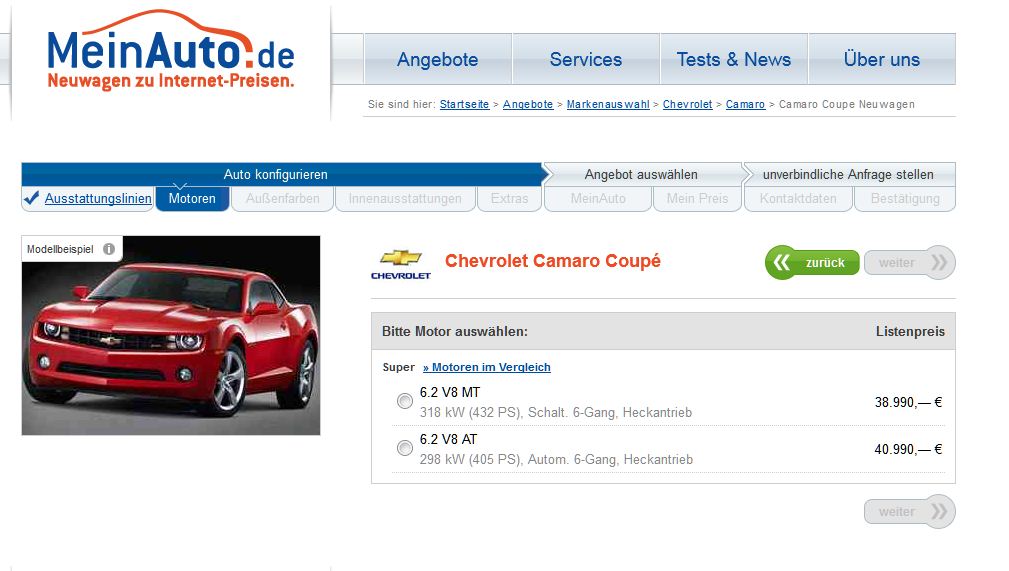Open the Über uns menu
1009x571 pixels.
(x=881, y=59)
